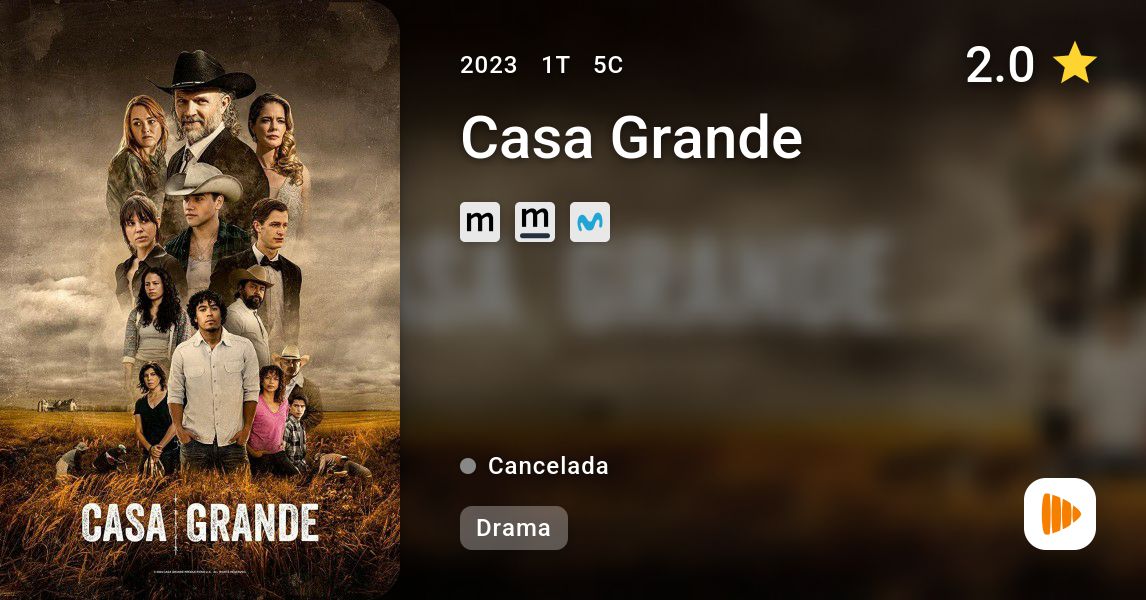
Task: Click the CASA GRANDE logo text on poster
Action: coord(200,523)
